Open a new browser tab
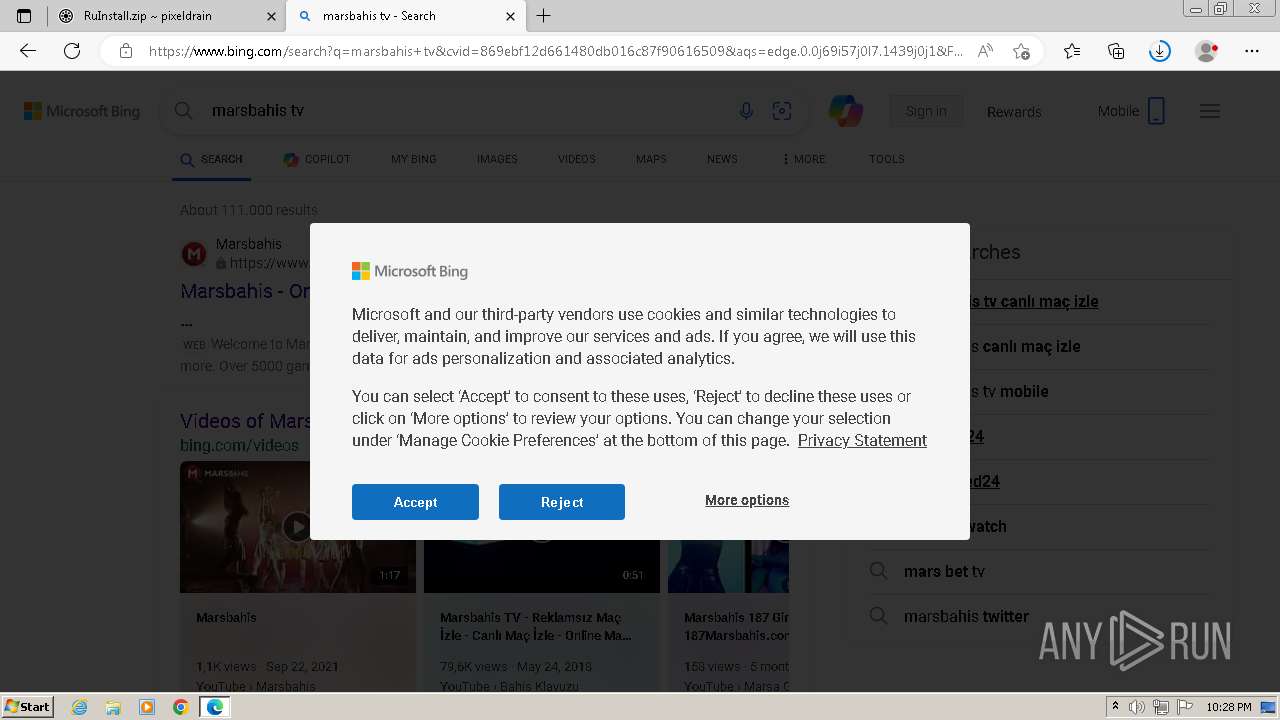Viewport: 1280px width, 720px height. click(x=544, y=16)
